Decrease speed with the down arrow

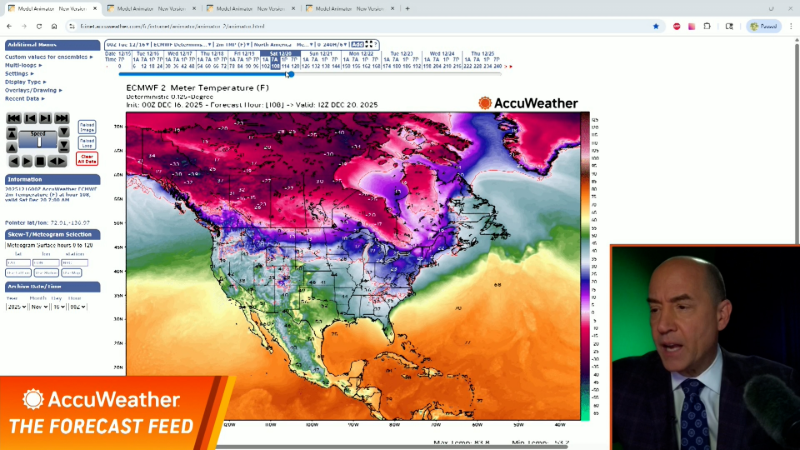click(64, 133)
